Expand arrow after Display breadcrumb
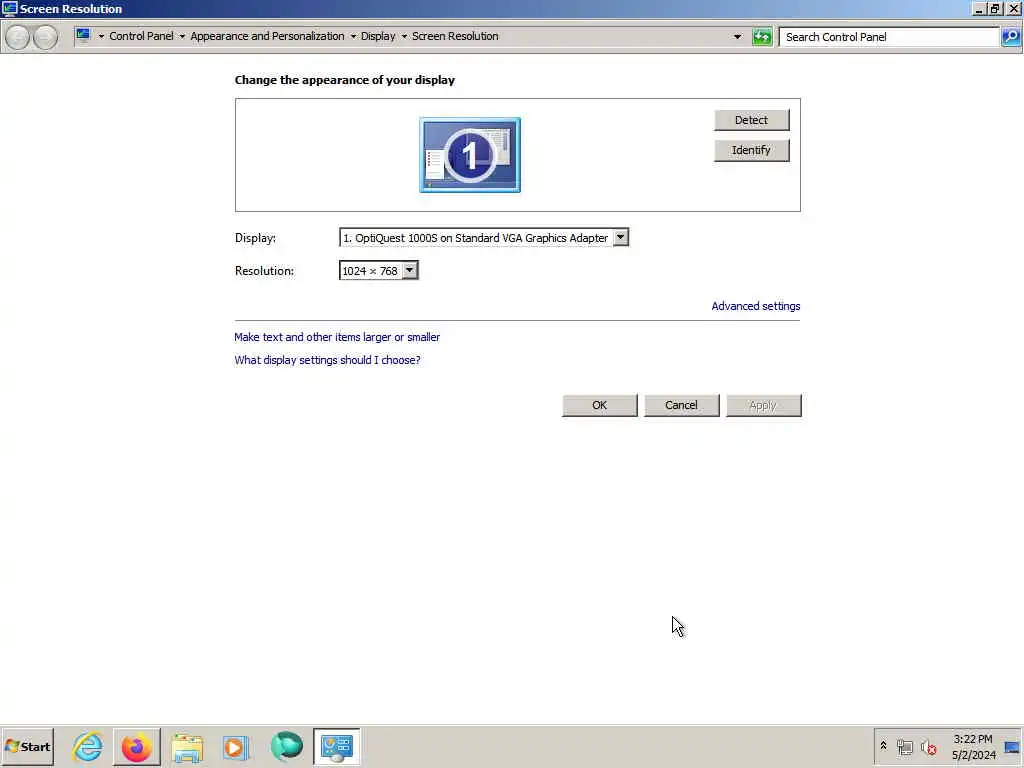 [404, 37]
